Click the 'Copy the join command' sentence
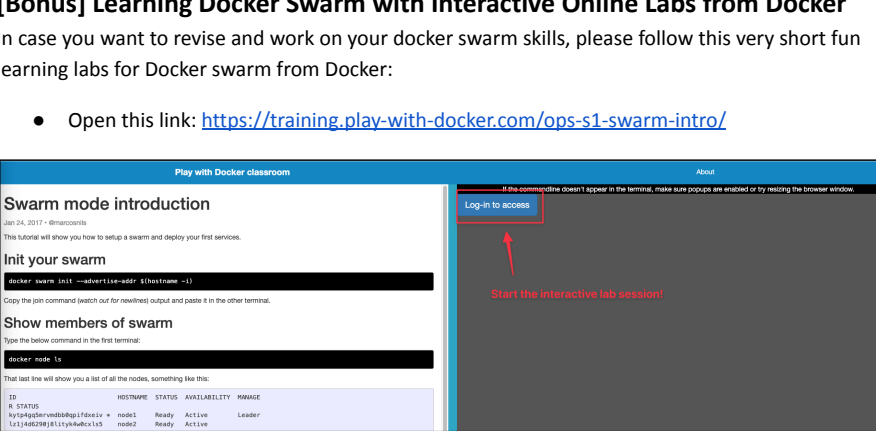876x431 pixels. click(x=137, y=301)
